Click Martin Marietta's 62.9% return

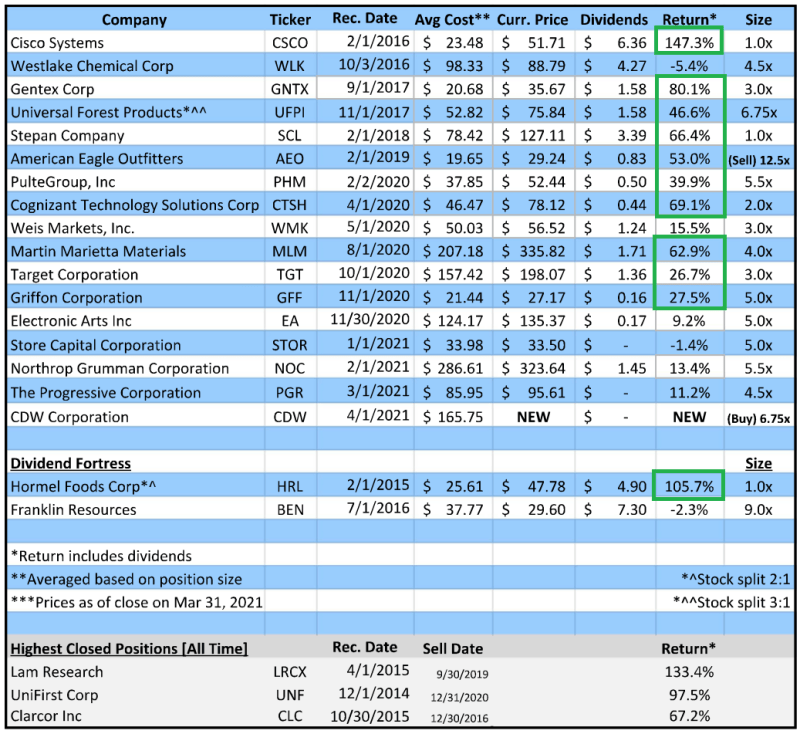(x=689, y=251)
